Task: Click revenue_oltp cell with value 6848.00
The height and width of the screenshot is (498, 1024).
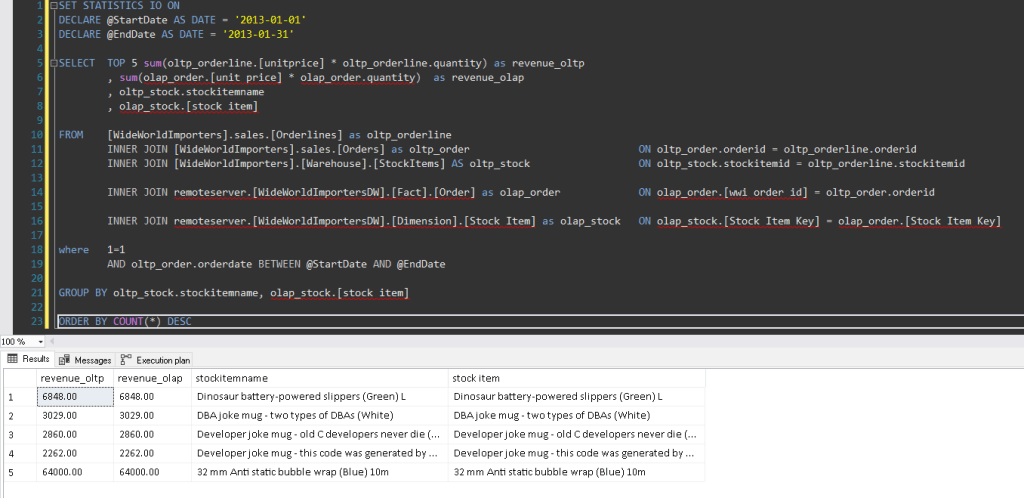Action: (x=75, y=397)
